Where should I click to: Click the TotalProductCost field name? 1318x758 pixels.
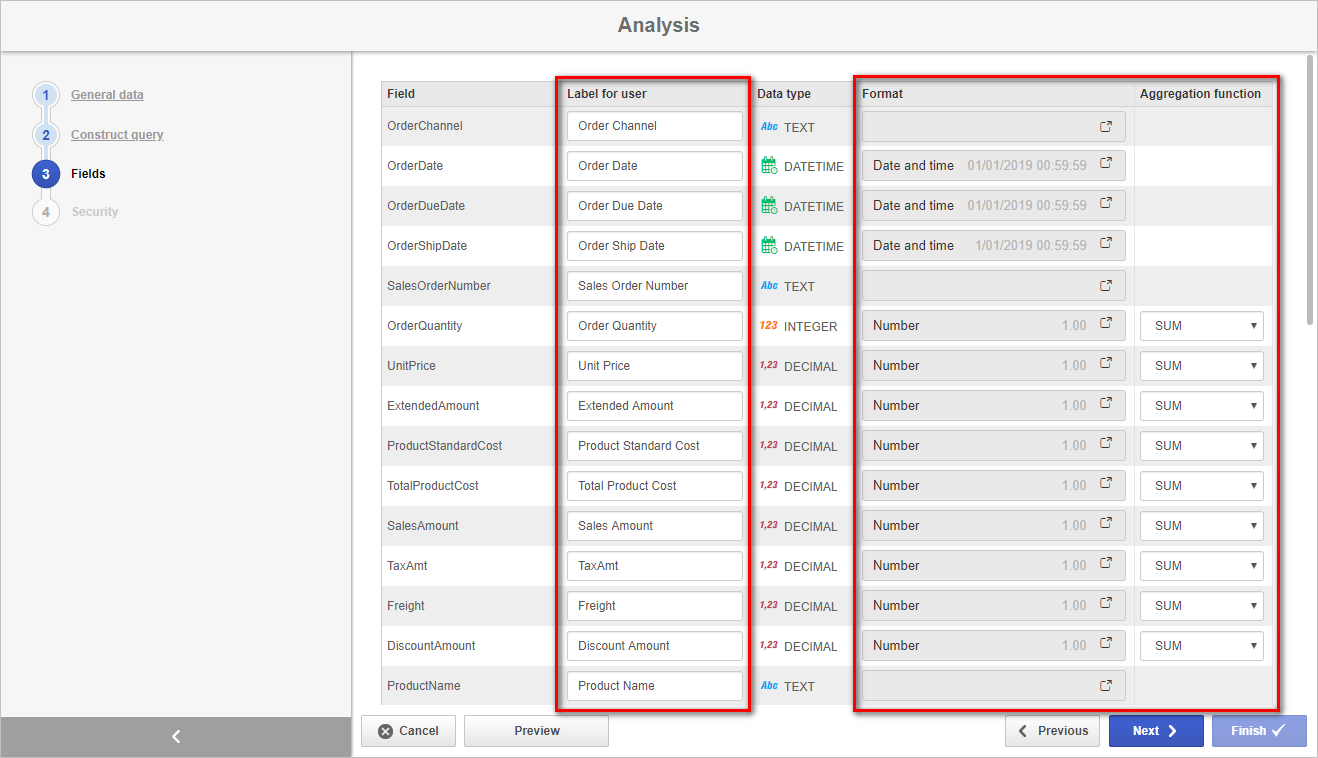coord(433,486)
